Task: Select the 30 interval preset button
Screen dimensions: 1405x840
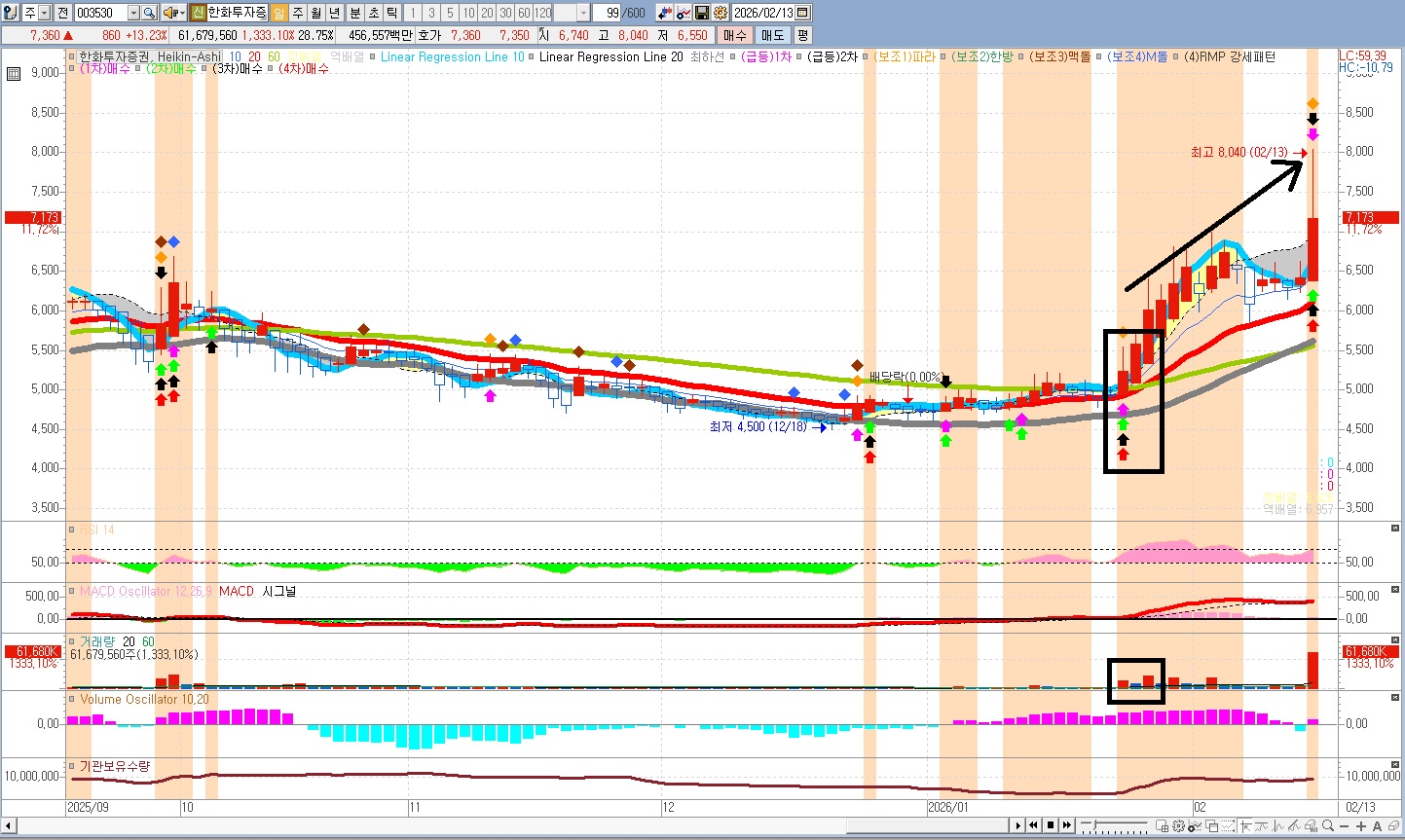Action: (x=505, y=13)
